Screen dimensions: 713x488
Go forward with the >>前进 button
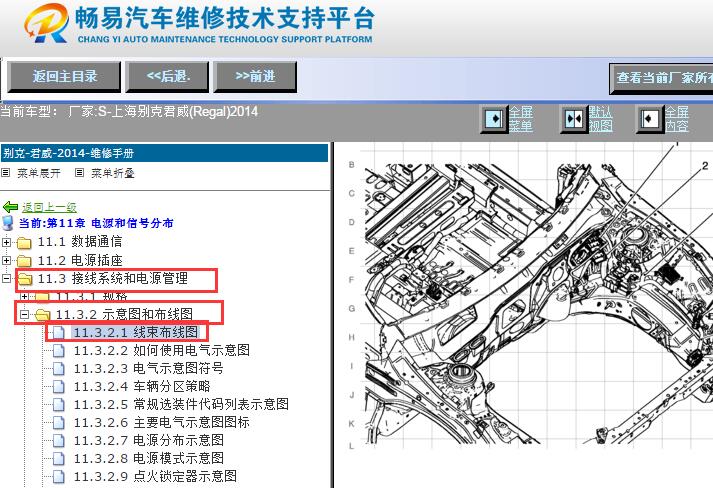255,76
